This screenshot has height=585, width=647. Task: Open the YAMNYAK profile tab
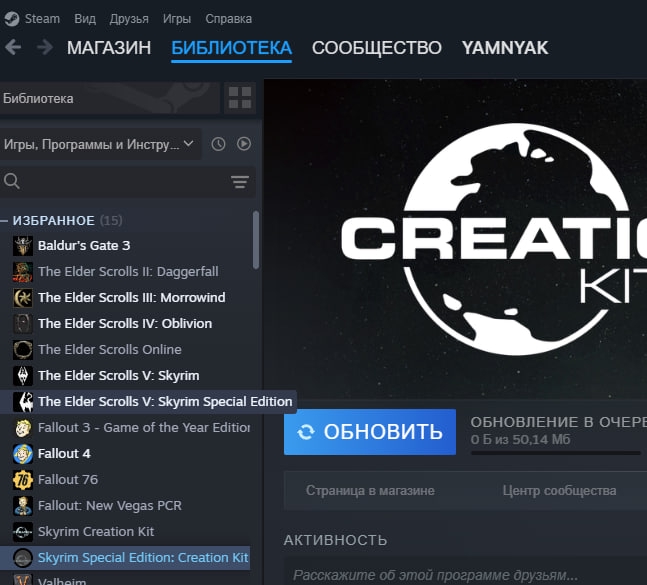pos(505,48)
